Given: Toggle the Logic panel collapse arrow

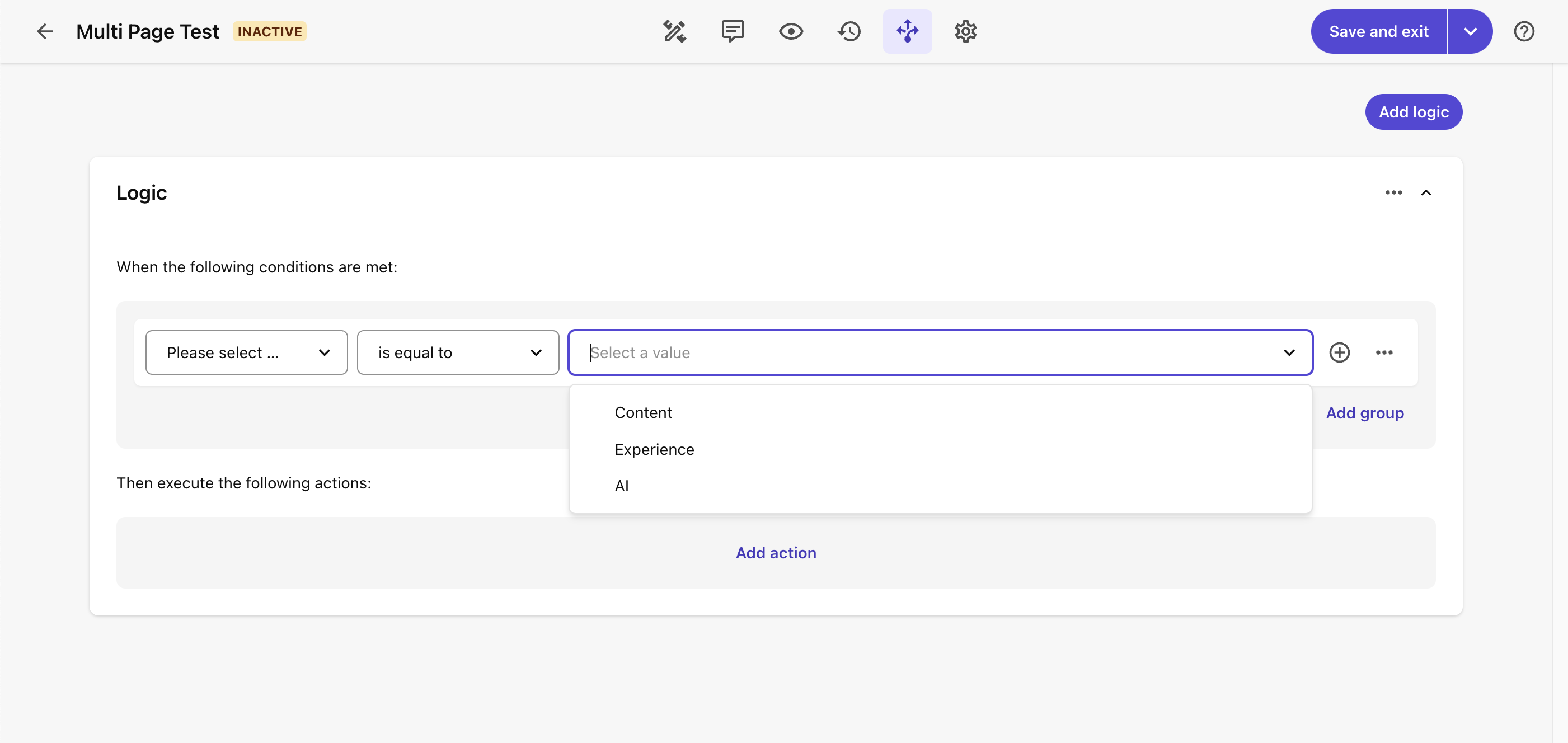Looking at the screenshot, I should (1428, 192).
